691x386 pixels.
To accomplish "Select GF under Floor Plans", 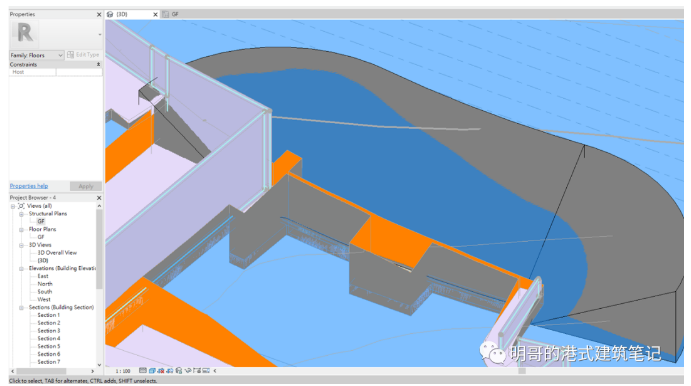I will coord(41,237).
